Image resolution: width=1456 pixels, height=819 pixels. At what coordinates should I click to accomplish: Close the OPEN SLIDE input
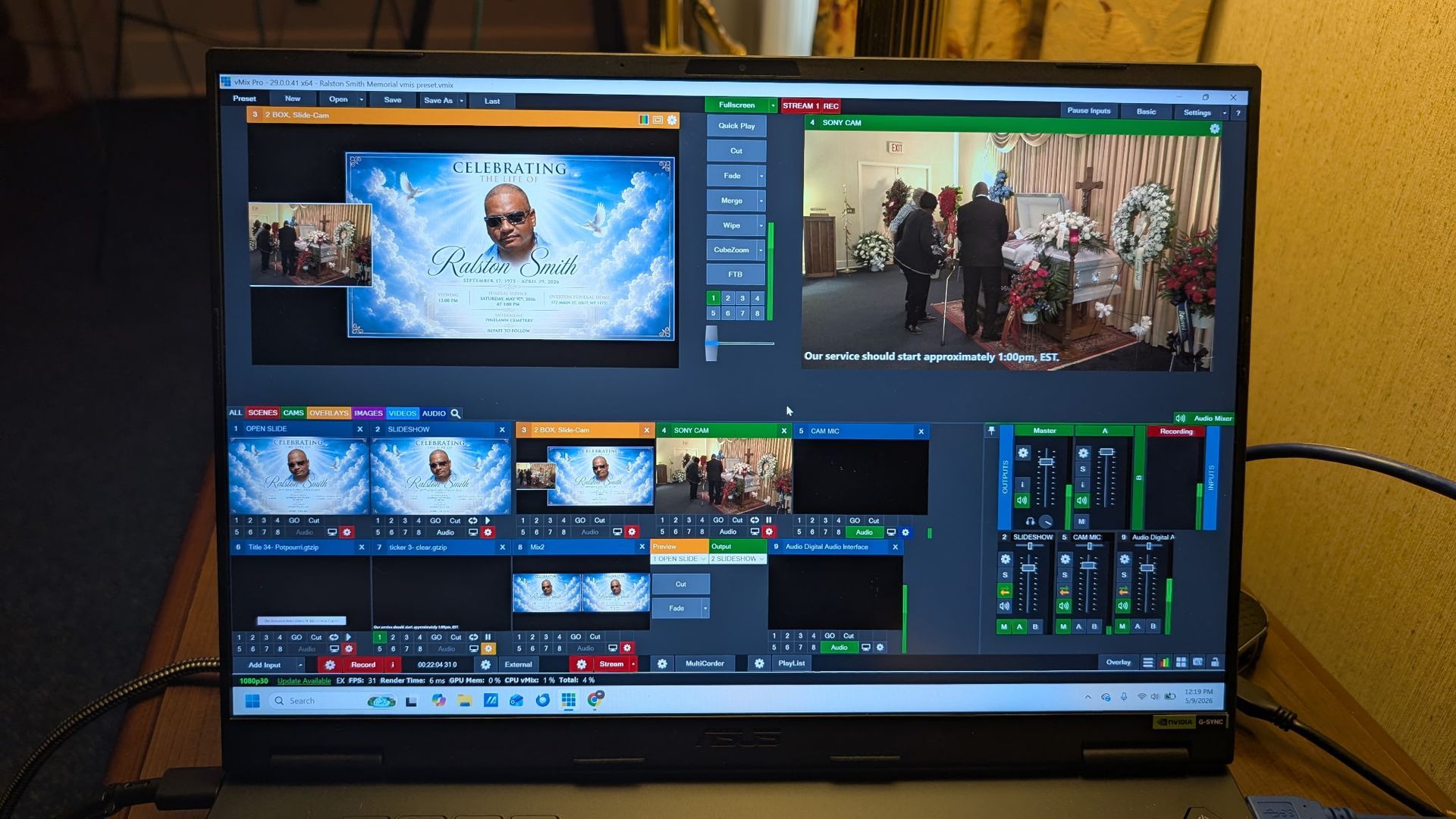(360, 429)
